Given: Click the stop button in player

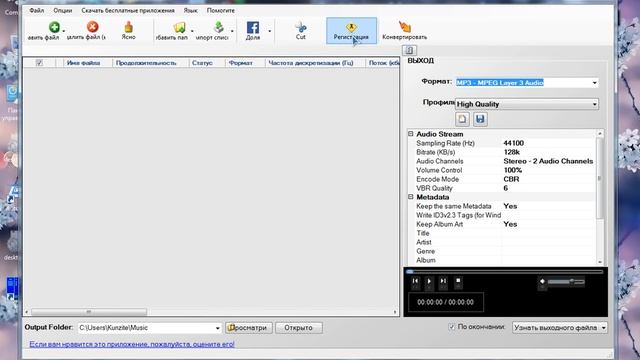Looking at the screenshot, I should (x=458, y=281).
